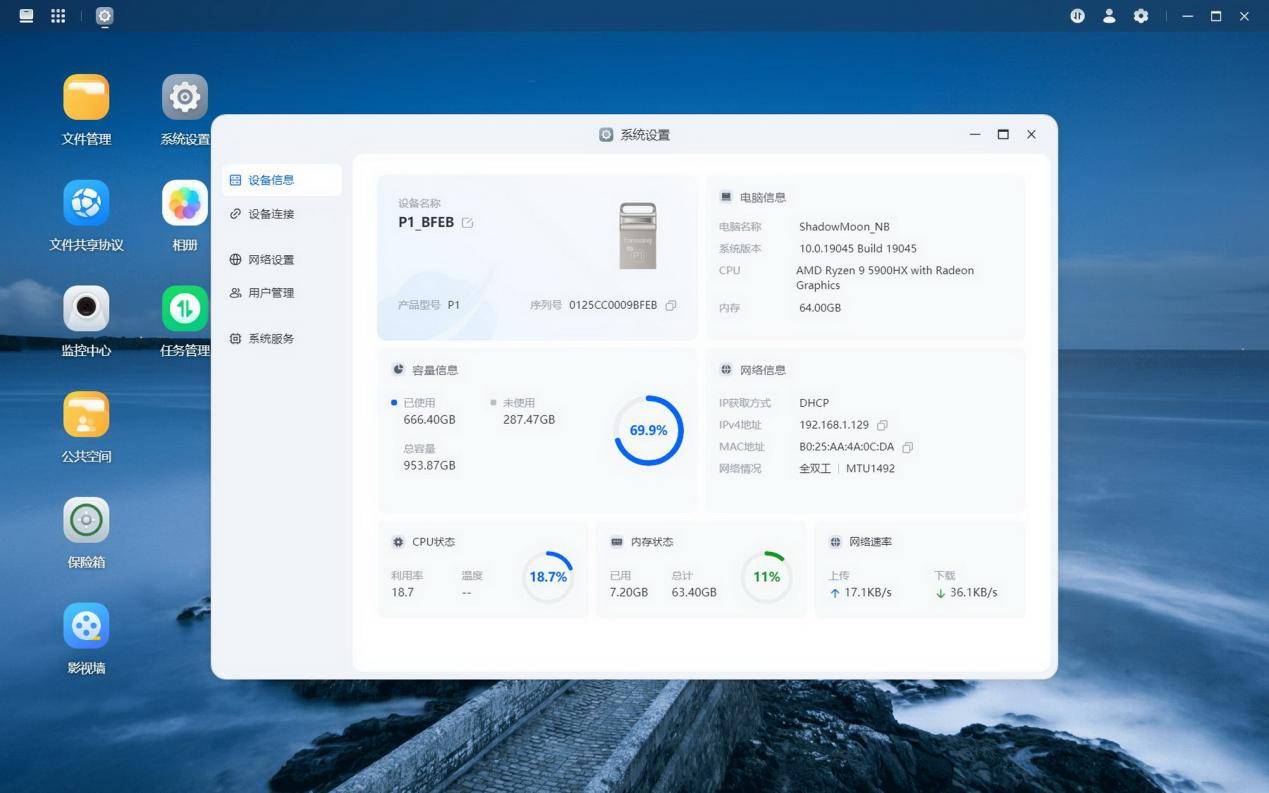Viewport: 1269px width, 793px height.
Task: Click the MTU1492 network status text
Action: 871,468
